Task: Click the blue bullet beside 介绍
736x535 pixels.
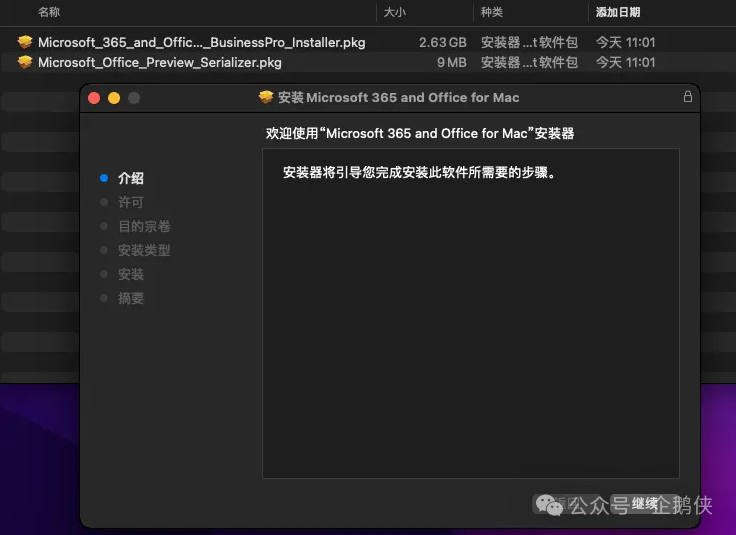Action: pos(104,178)
